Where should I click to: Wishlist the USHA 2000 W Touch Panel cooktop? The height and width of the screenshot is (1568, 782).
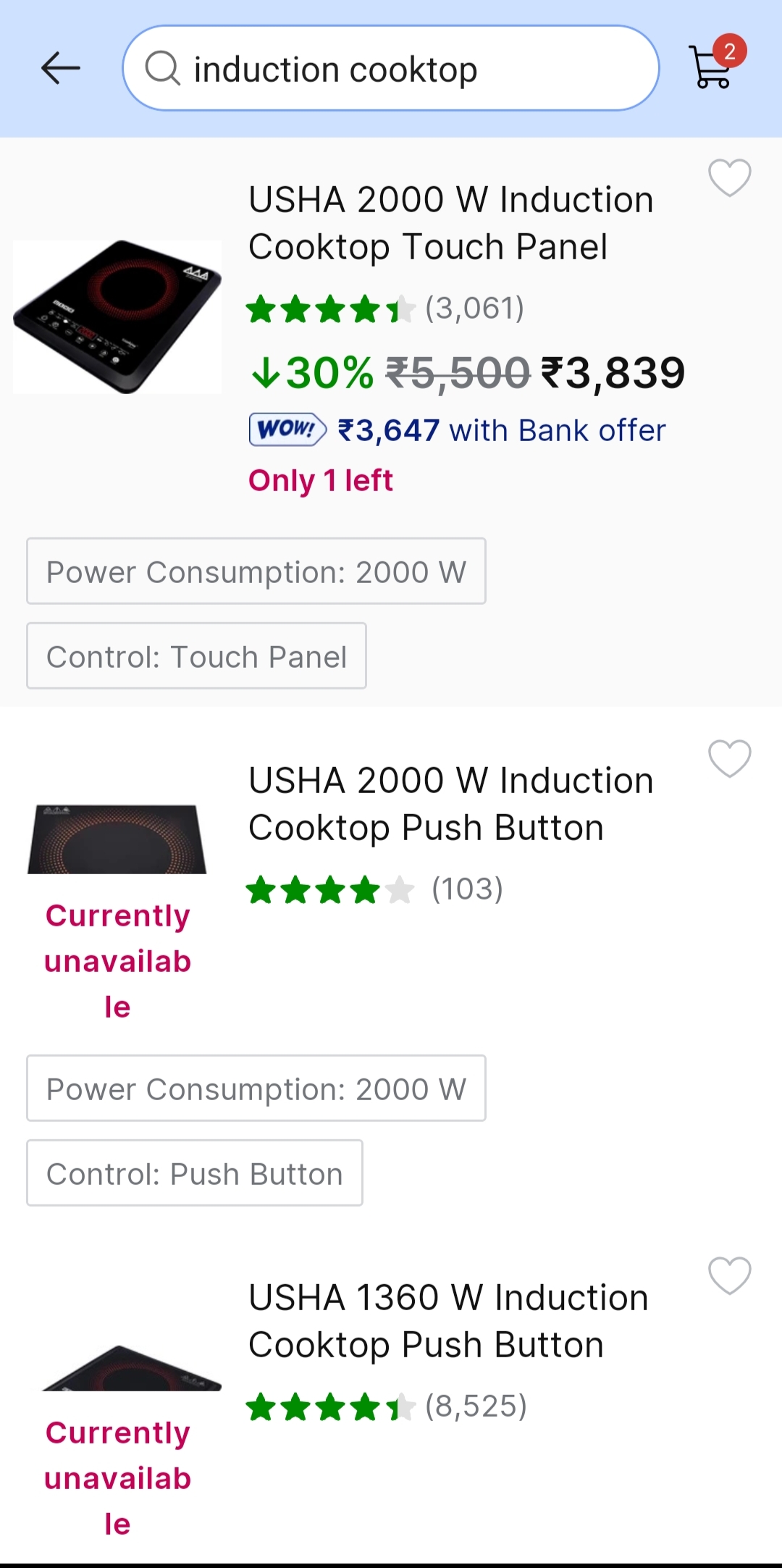tap(729, 177)
